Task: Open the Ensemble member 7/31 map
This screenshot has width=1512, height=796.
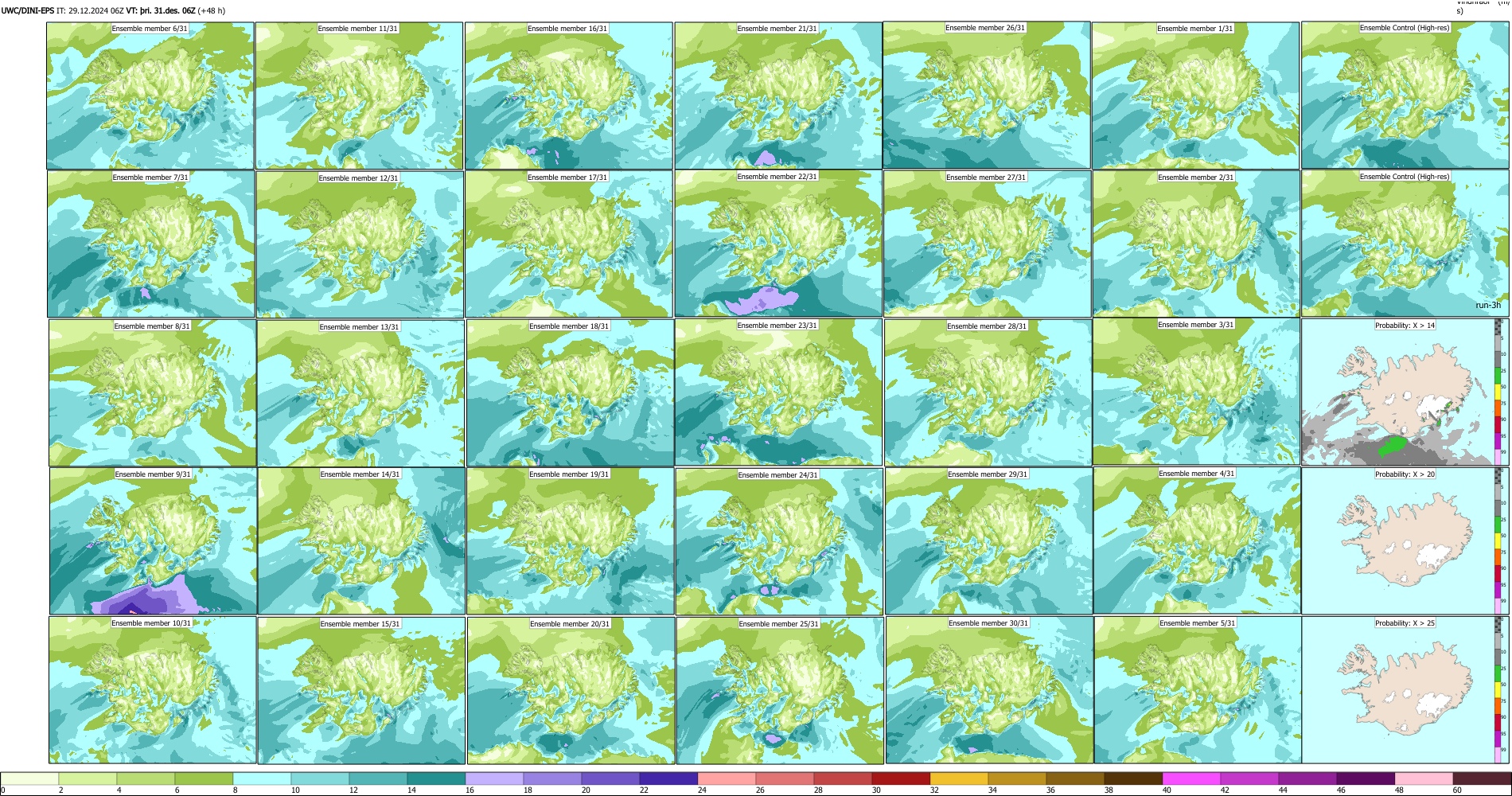Action: [x=151, y=244]
